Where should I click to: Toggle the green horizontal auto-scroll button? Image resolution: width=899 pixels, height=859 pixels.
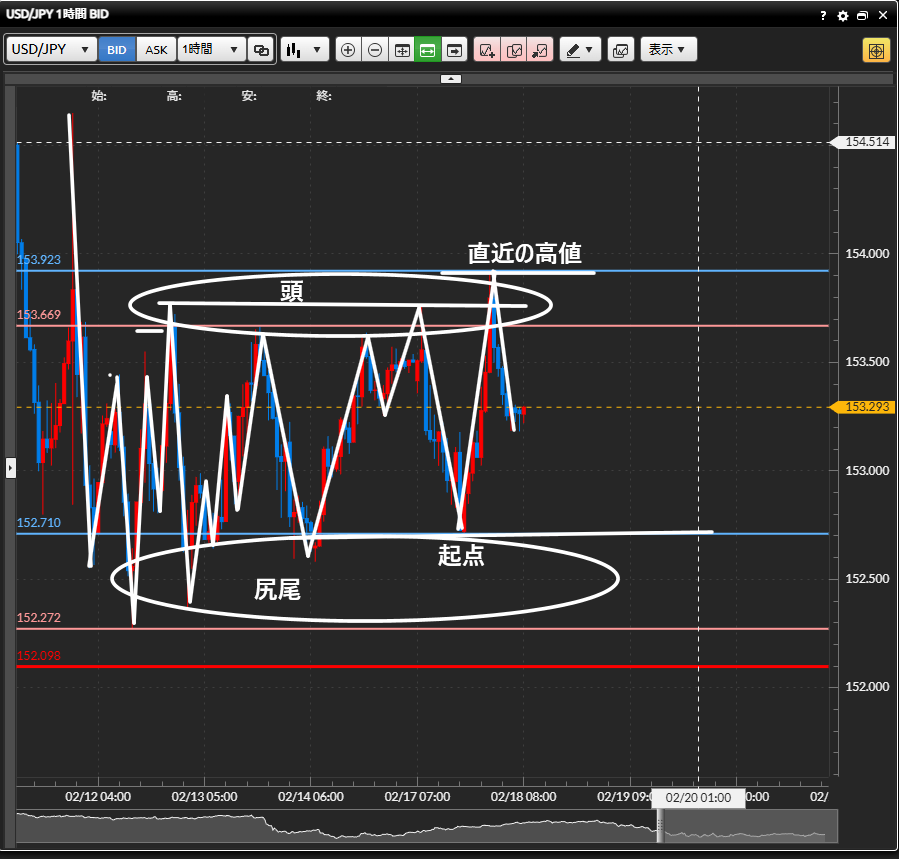[x=428, y=50]
